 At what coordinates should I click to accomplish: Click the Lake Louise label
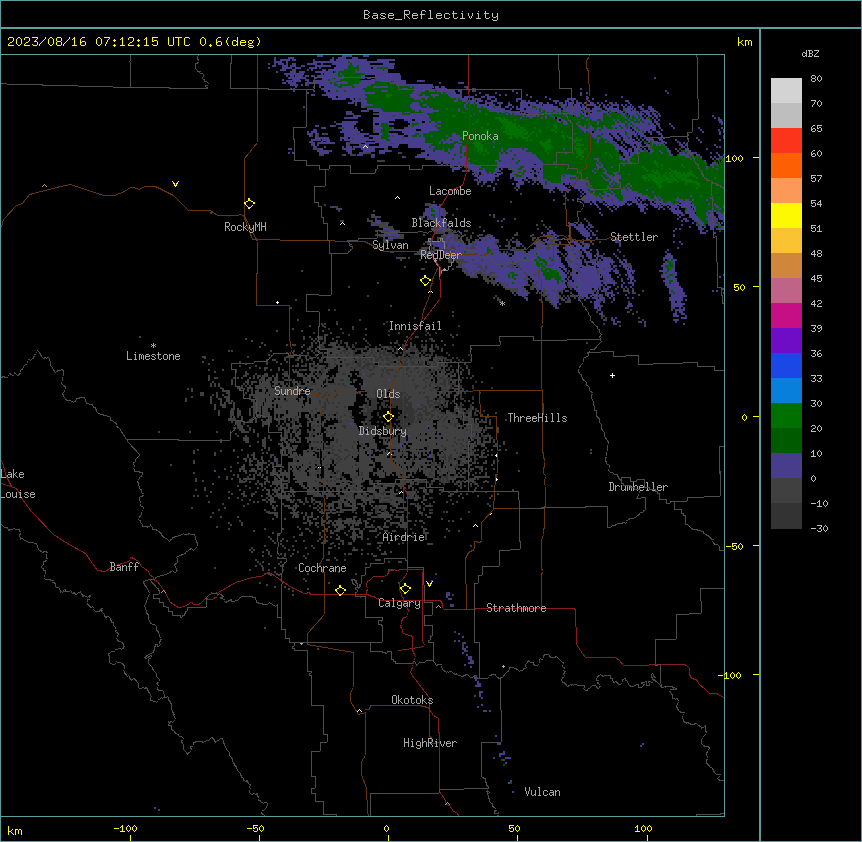[x=18, y=484]
